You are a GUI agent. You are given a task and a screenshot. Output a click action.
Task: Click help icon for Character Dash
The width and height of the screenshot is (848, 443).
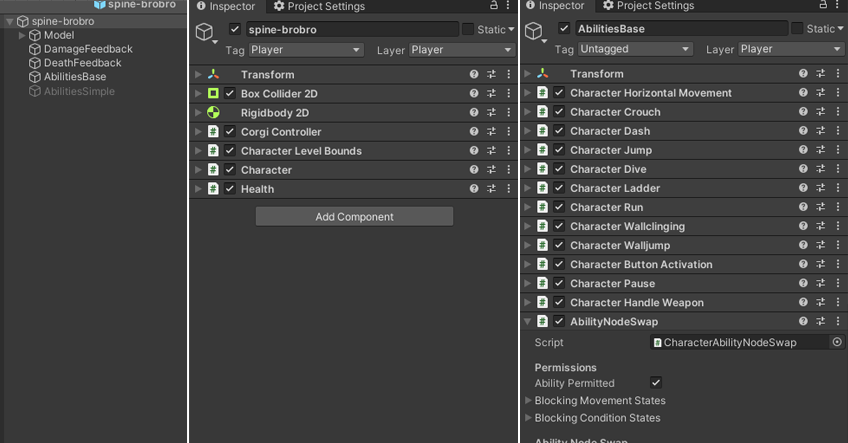point(803,131)
